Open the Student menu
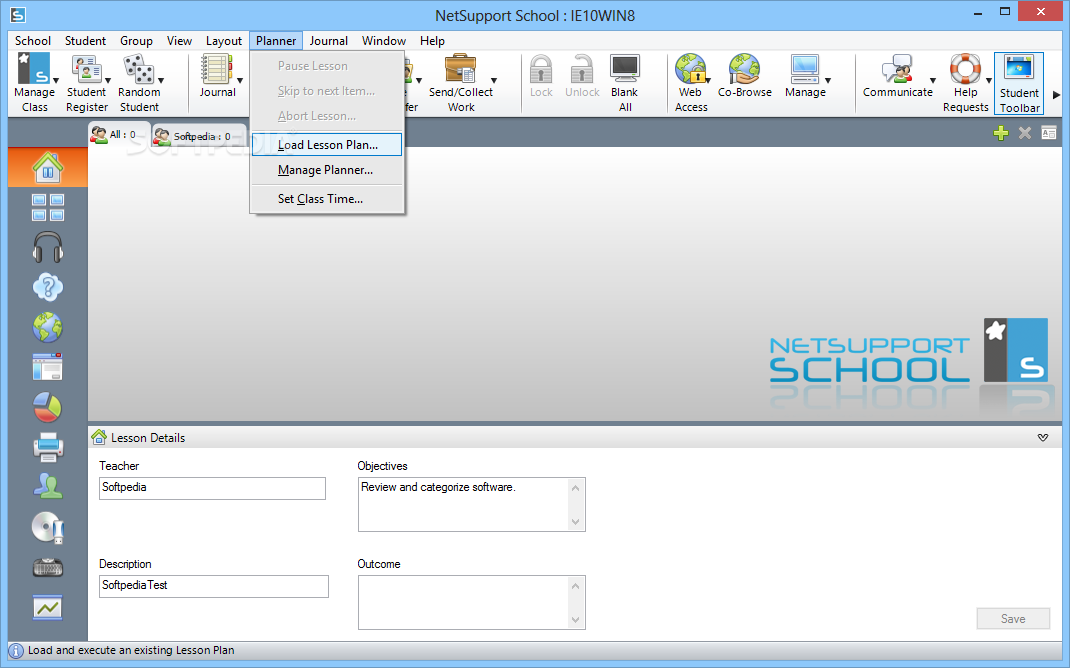 pyautogui.click(x=85, y=41)
